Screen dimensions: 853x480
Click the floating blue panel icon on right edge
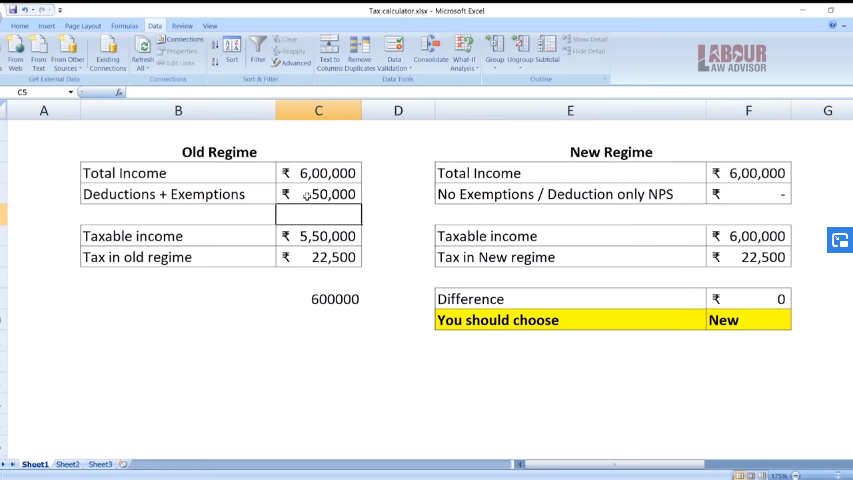pos(840,240)
